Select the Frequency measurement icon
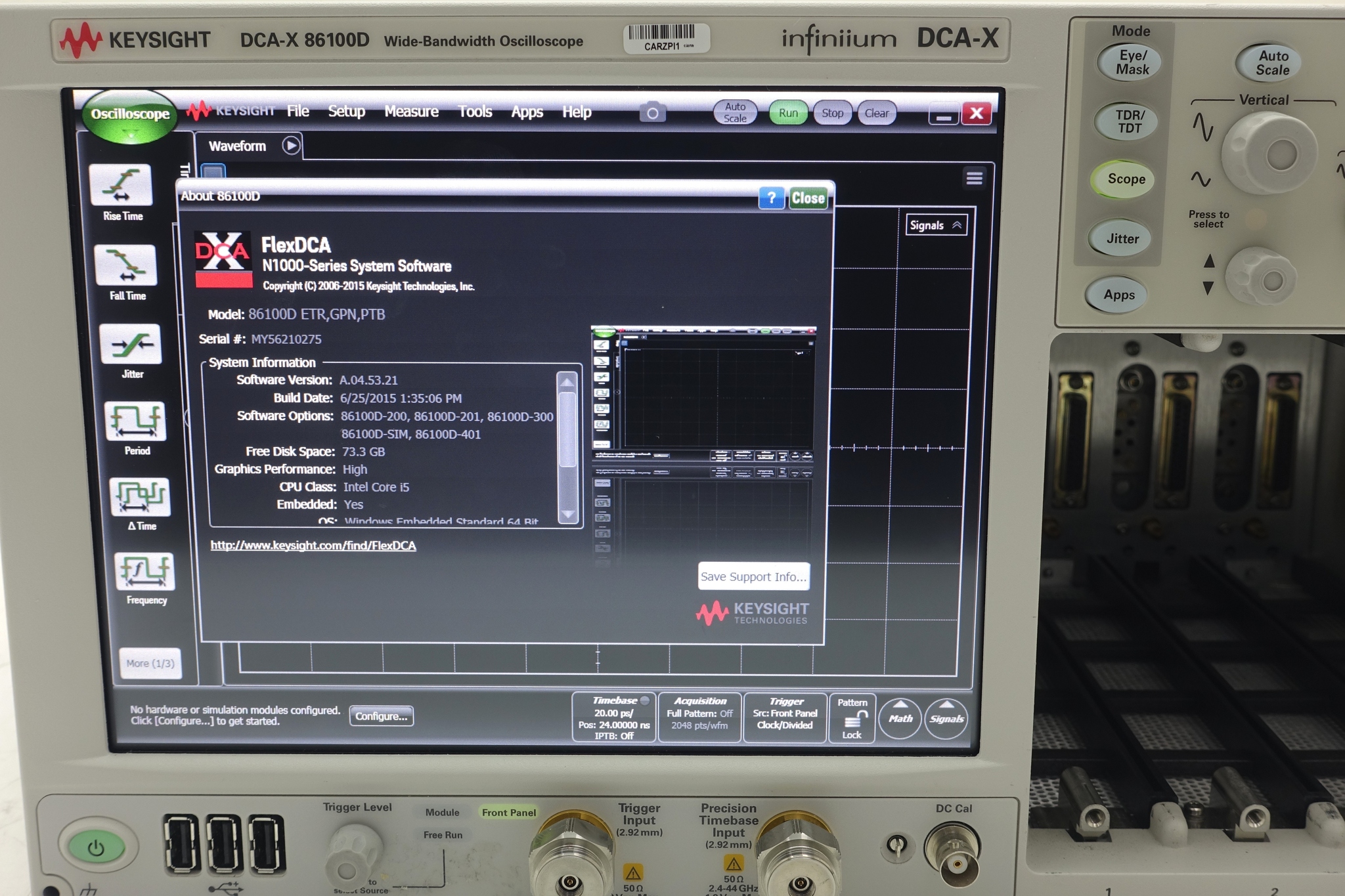The width and height of the screenshot is (1345, 896). coord(145,571)
